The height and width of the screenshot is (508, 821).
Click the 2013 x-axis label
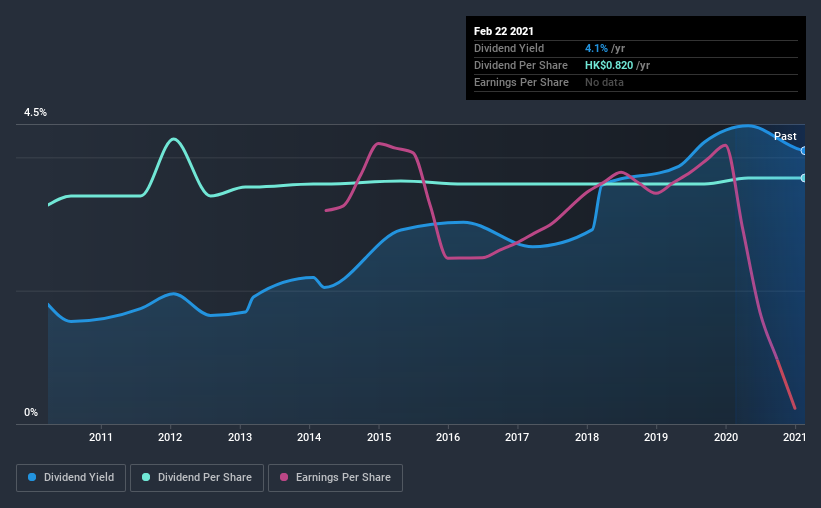[x=240, y=437]
